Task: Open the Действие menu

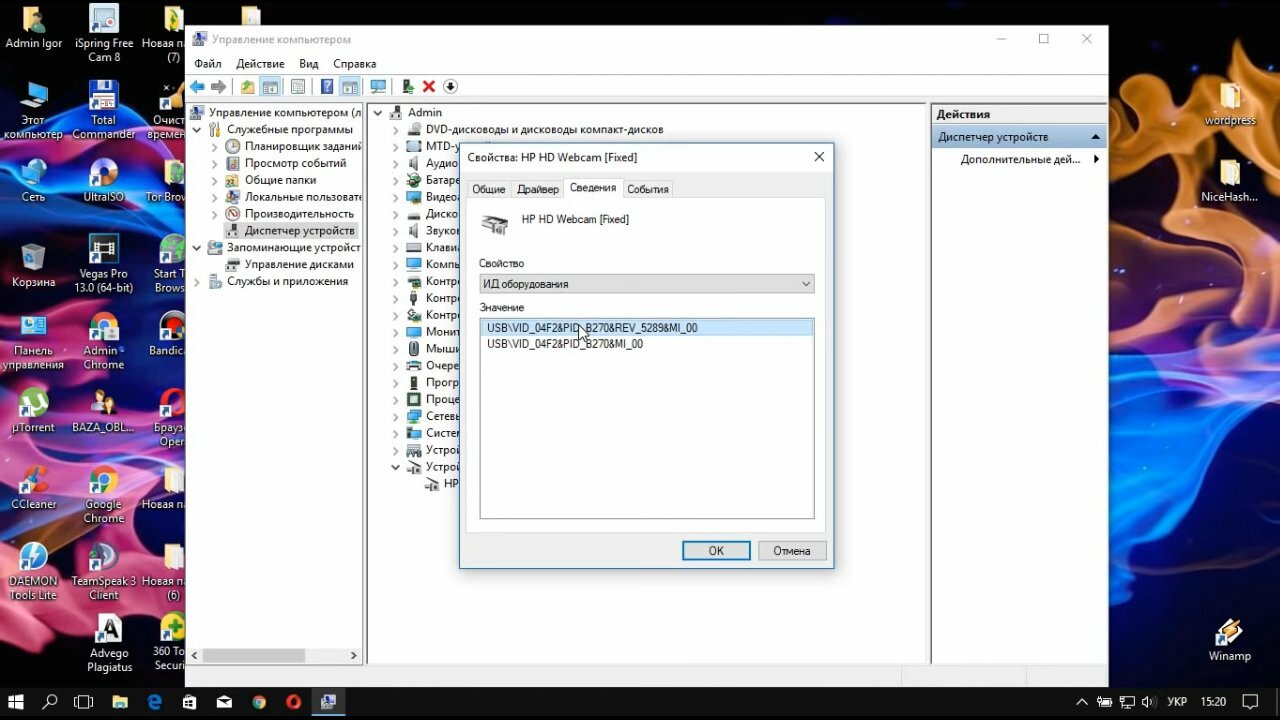Action: 260,64
